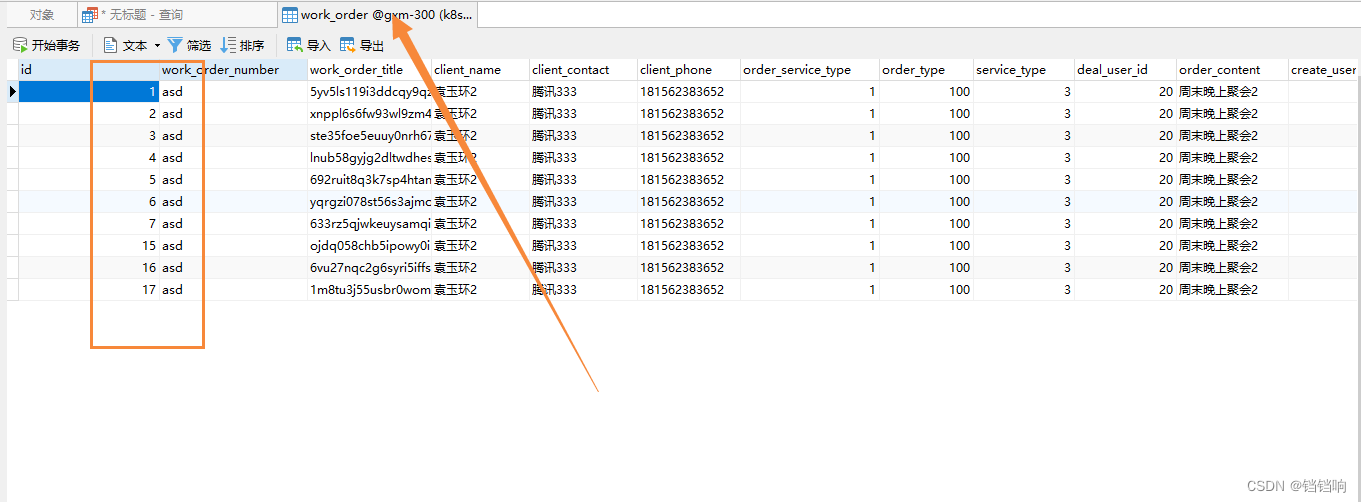Click service_type value 3 in row id 4
This screenshot has width=1361, height=502.
[1024, 157]
